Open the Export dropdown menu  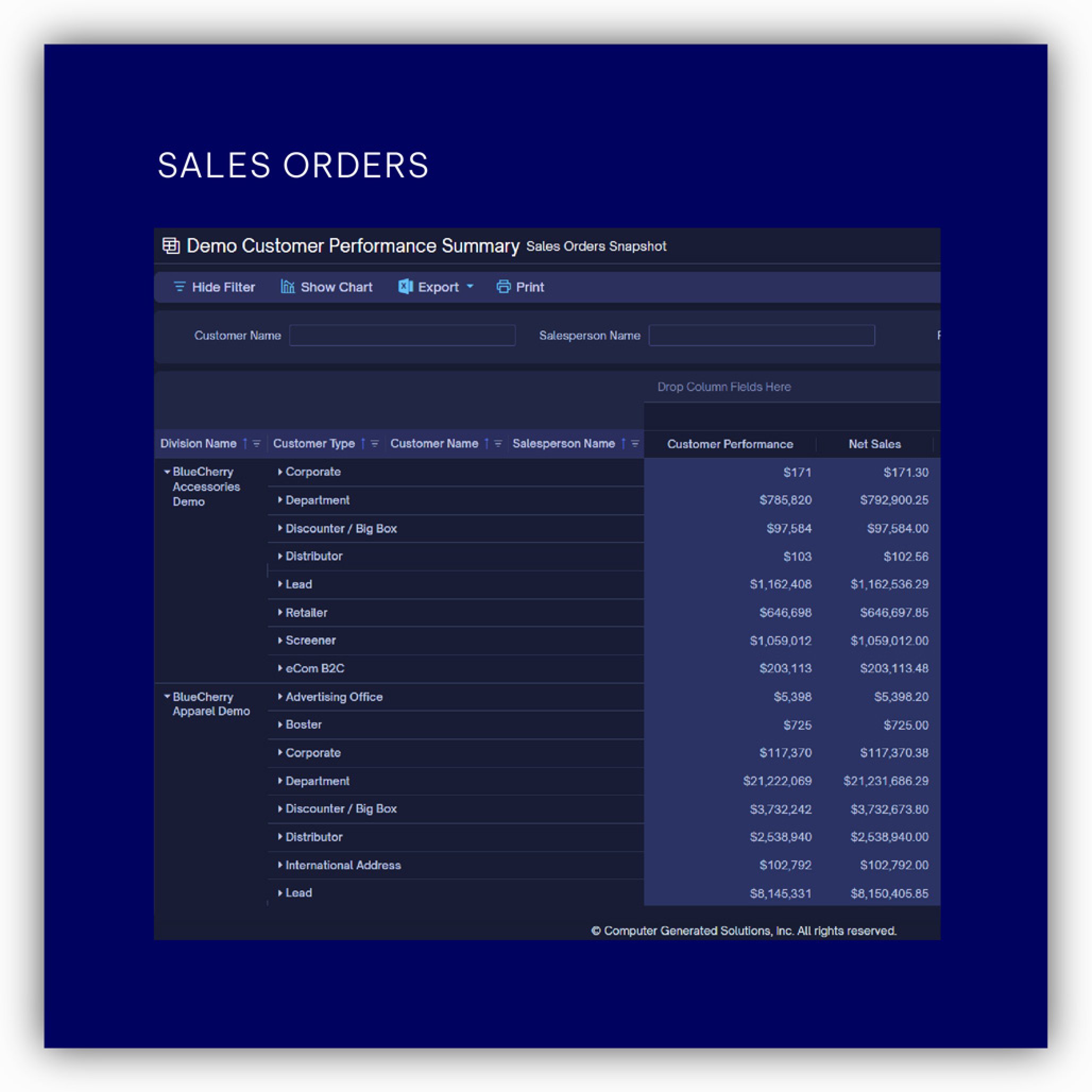click(436, 287)
